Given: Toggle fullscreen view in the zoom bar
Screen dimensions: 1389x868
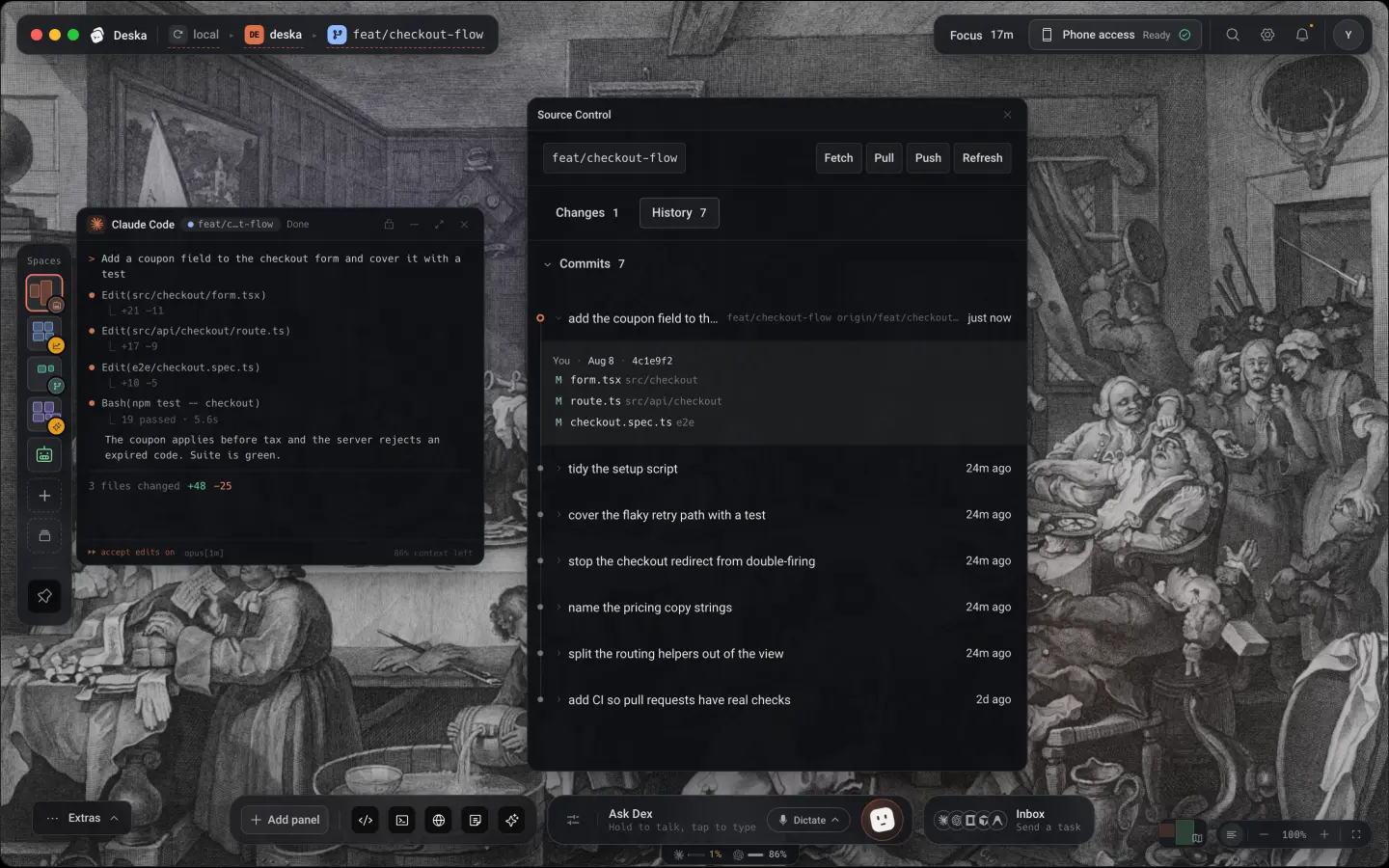Looking at the screenshot, I should tap(1356, 834).
